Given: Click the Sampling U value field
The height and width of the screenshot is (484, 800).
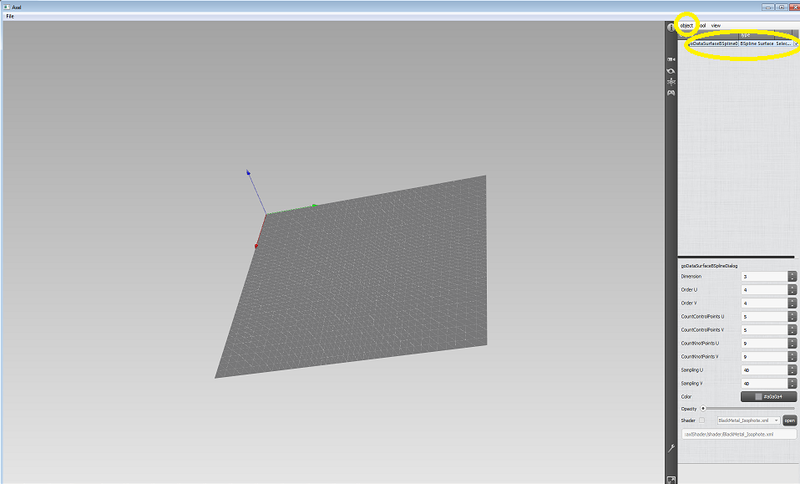Looking at the screenshot, I should 764,370.
